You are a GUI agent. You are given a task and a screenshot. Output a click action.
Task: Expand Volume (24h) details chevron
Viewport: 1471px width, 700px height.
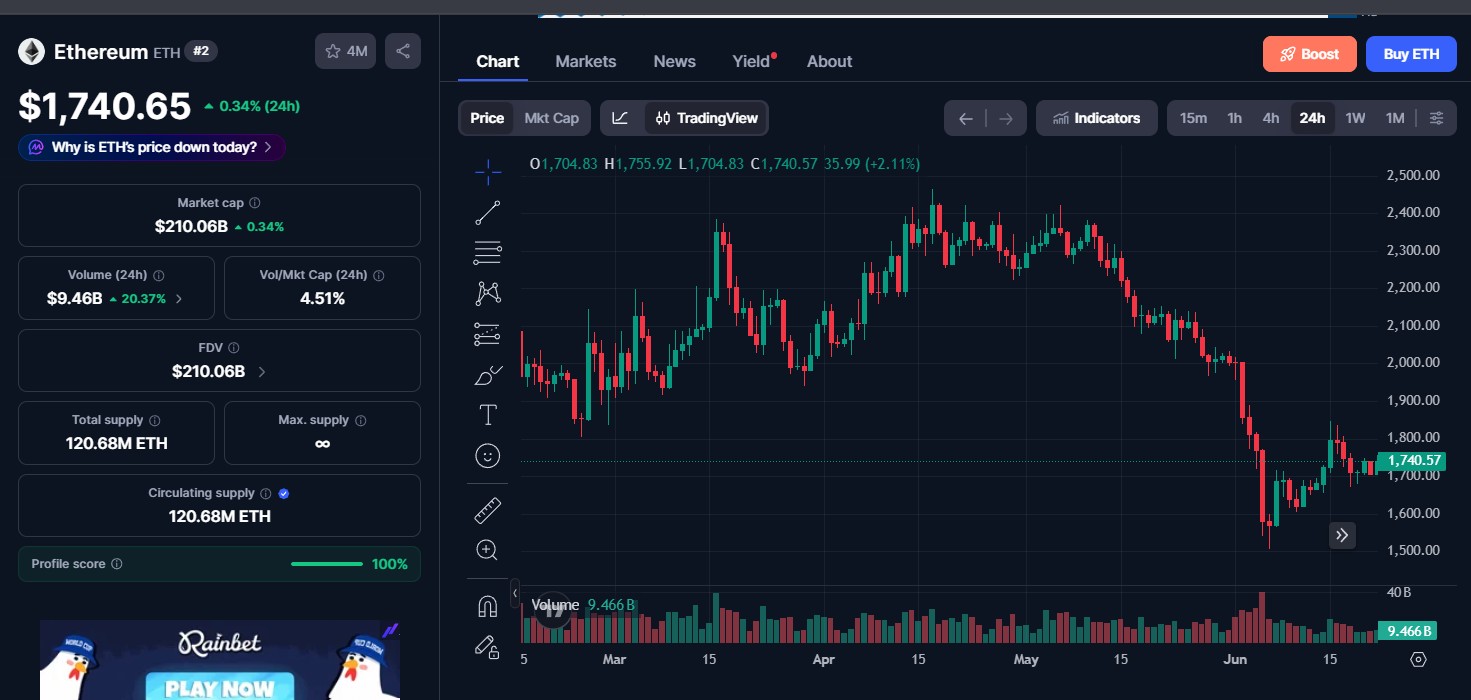tap(179, 298)
